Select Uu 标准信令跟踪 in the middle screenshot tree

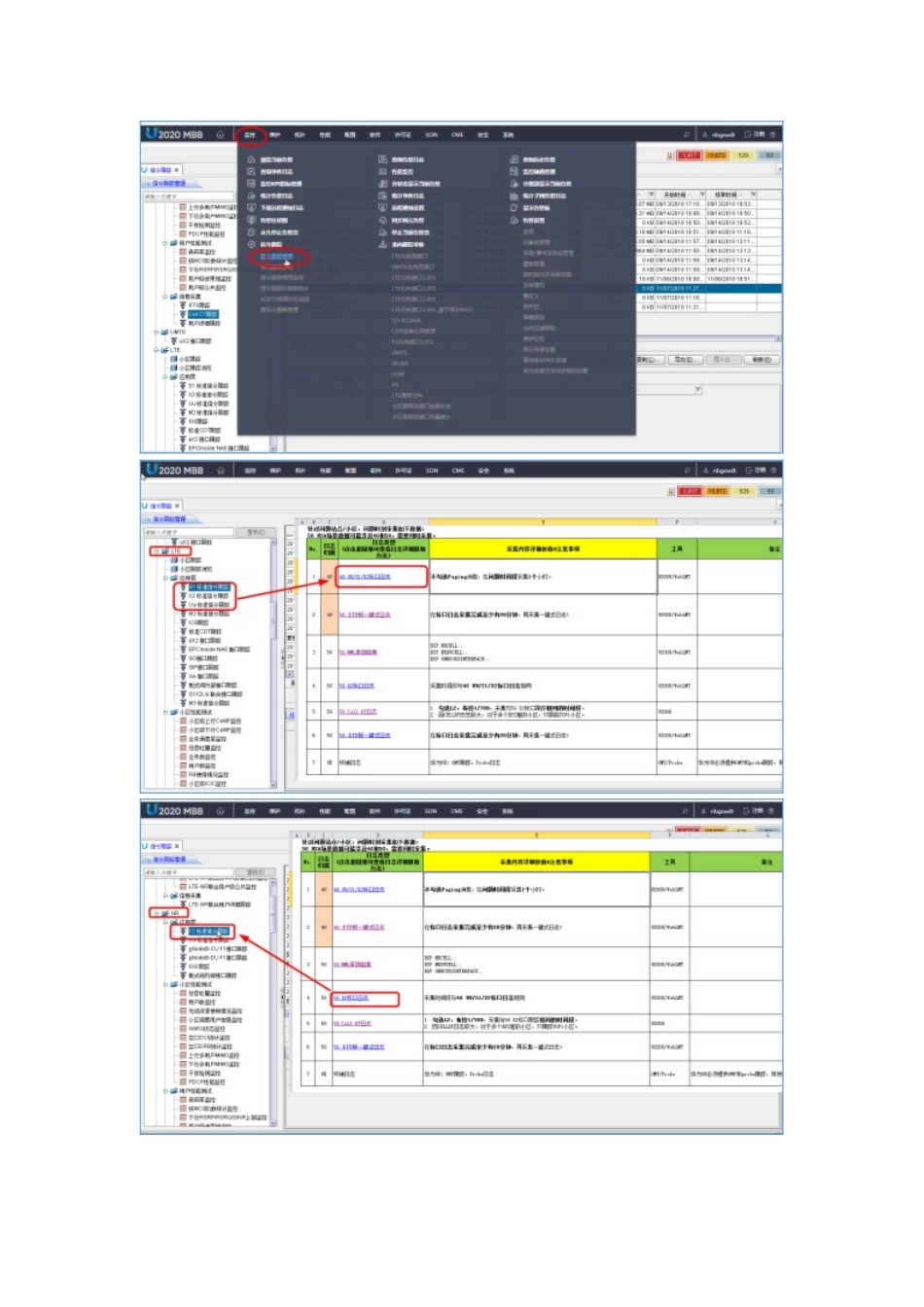click(x=208, y=605)
